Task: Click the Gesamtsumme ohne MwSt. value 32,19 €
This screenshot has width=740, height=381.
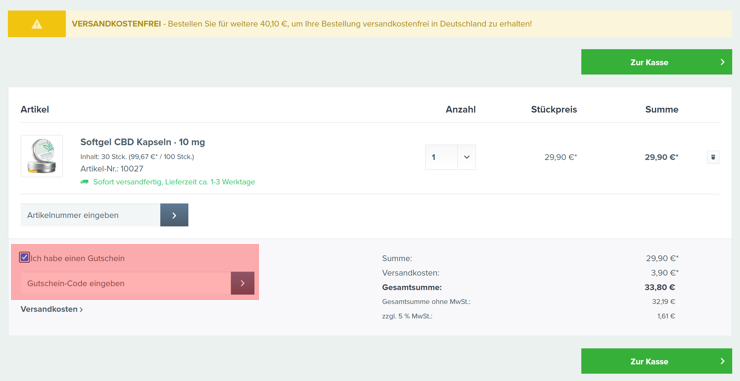Action: (664, 302)
